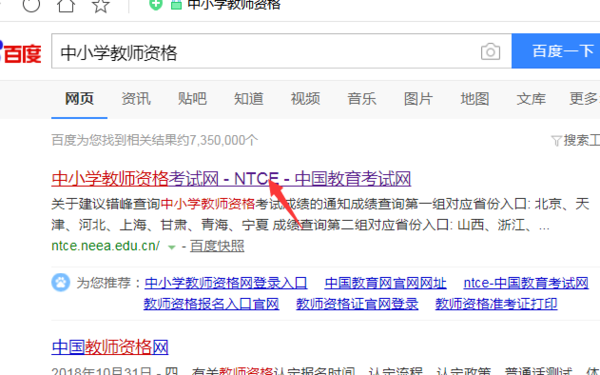Select the 视频 tab

[305, 99]
